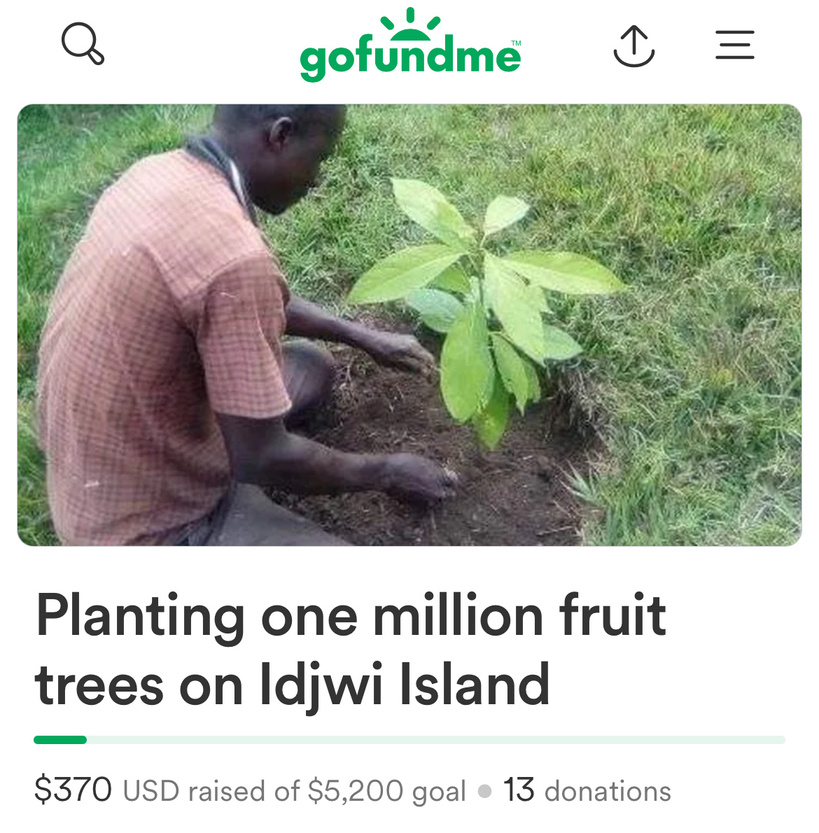The width and height of the screenshot is (819, 833).
Task: Go to the GoFundMe home logo
Action: (410, 58)
